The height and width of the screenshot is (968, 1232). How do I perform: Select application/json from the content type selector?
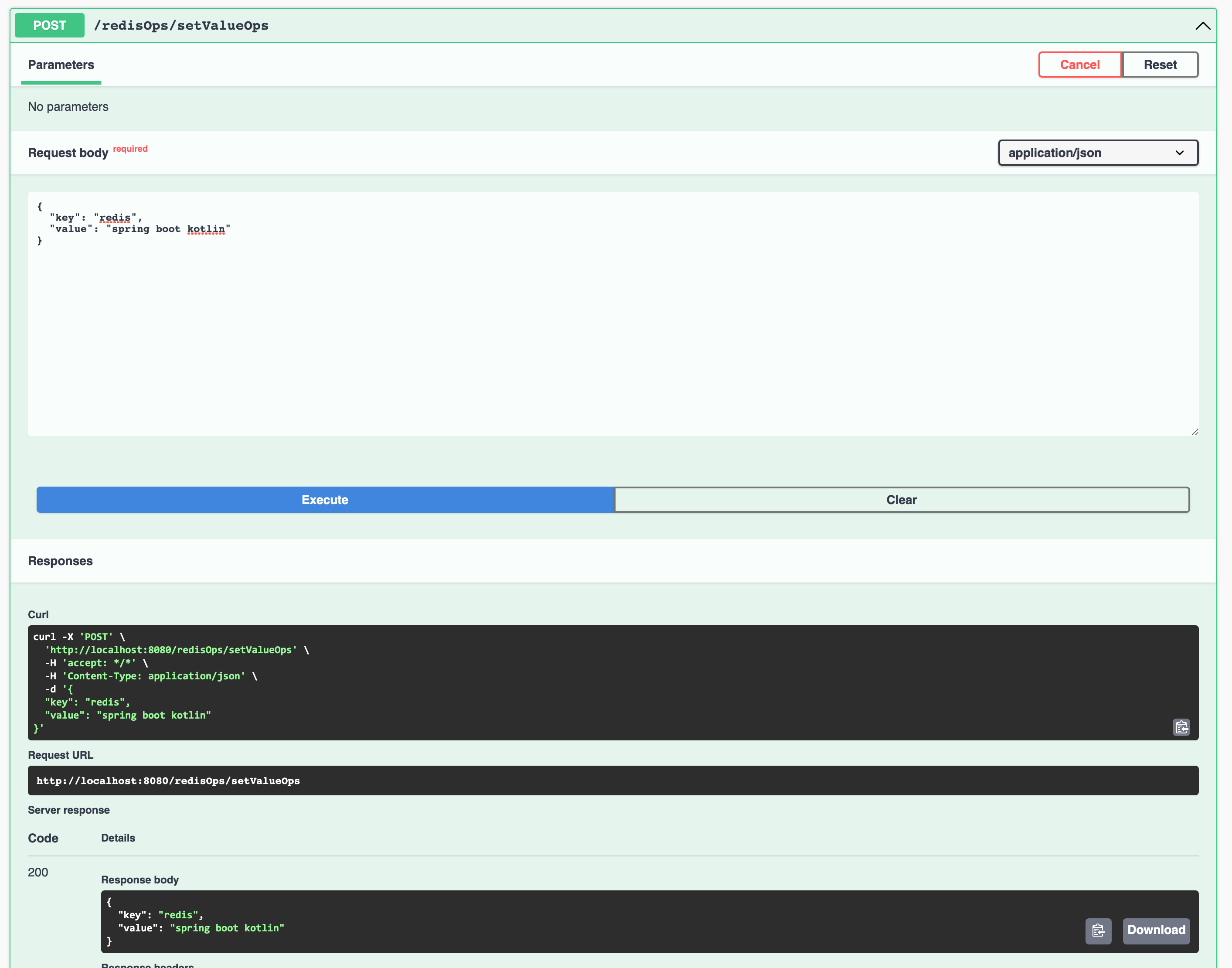pyautogui.click(x=1098, y=153)
